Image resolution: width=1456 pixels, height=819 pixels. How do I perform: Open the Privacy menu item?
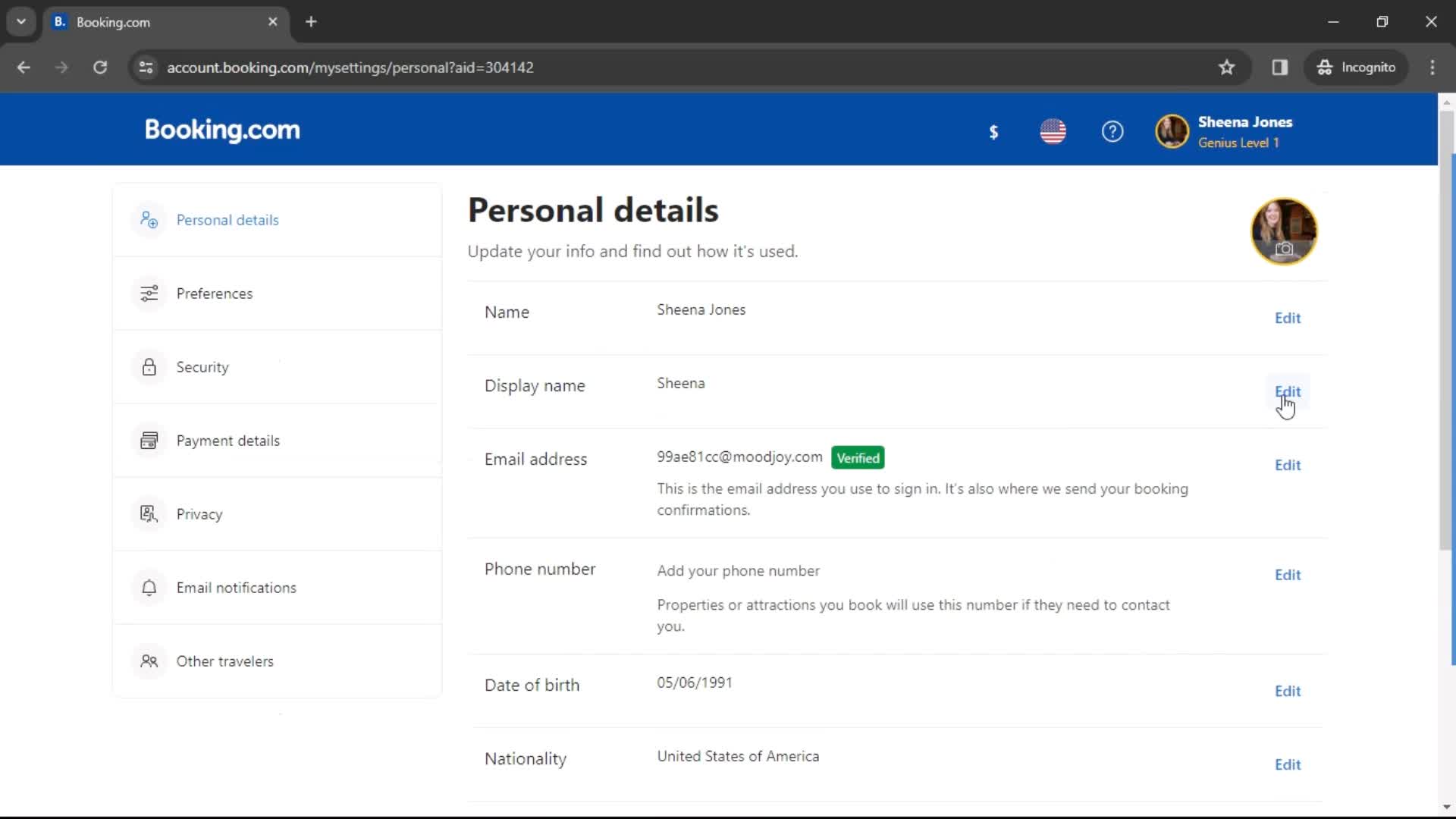click(278, 514)
